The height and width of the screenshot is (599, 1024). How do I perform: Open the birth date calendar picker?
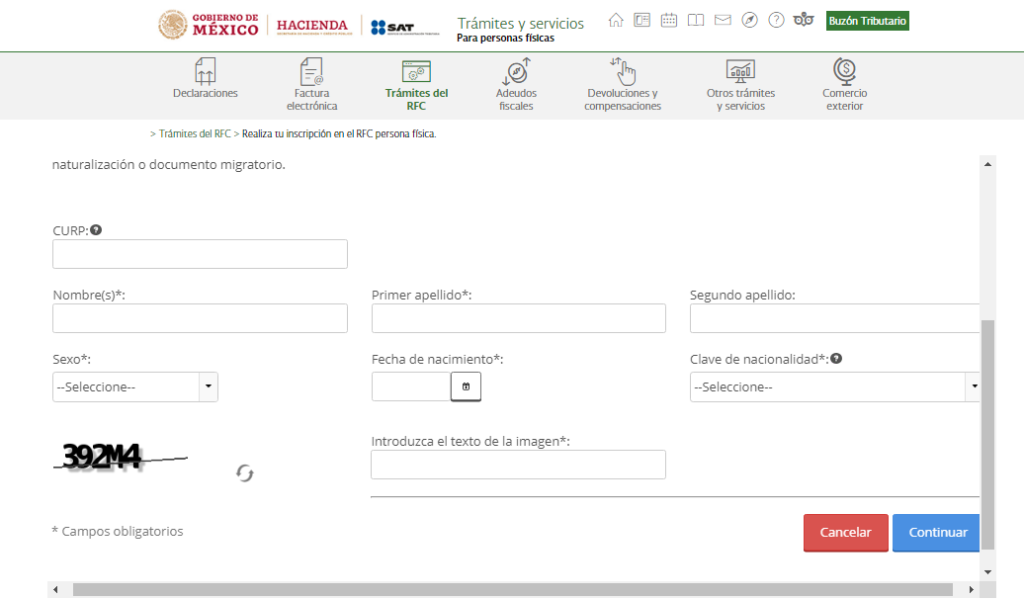point(466,387)
